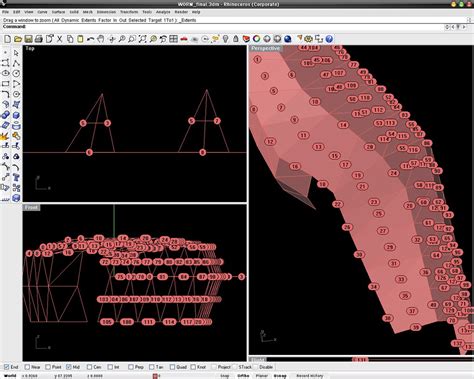
Task: Open the Surface menu
Action: click(58, 12)
